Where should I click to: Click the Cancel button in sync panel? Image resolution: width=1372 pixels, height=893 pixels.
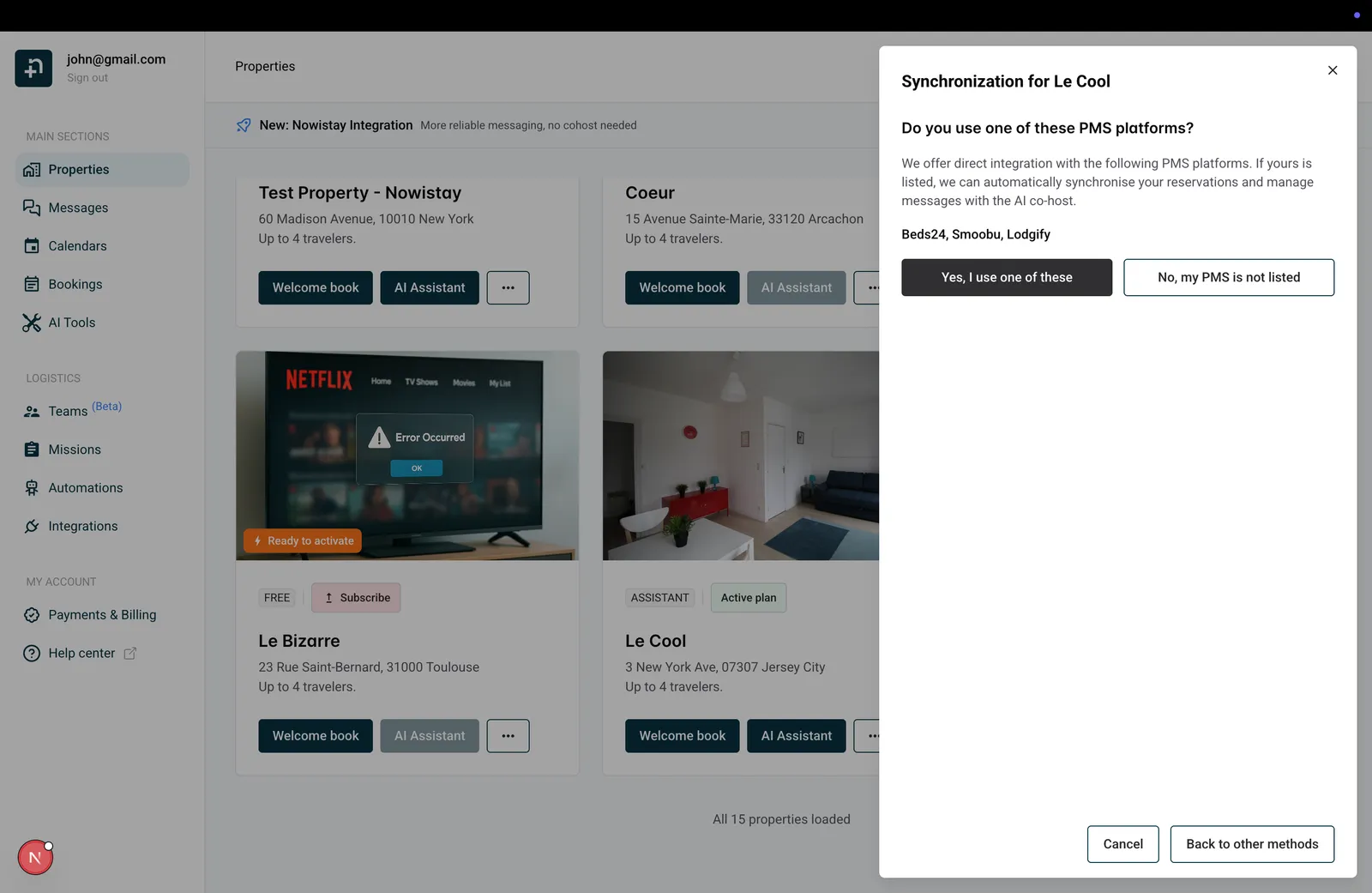(x=1122, y=844)
